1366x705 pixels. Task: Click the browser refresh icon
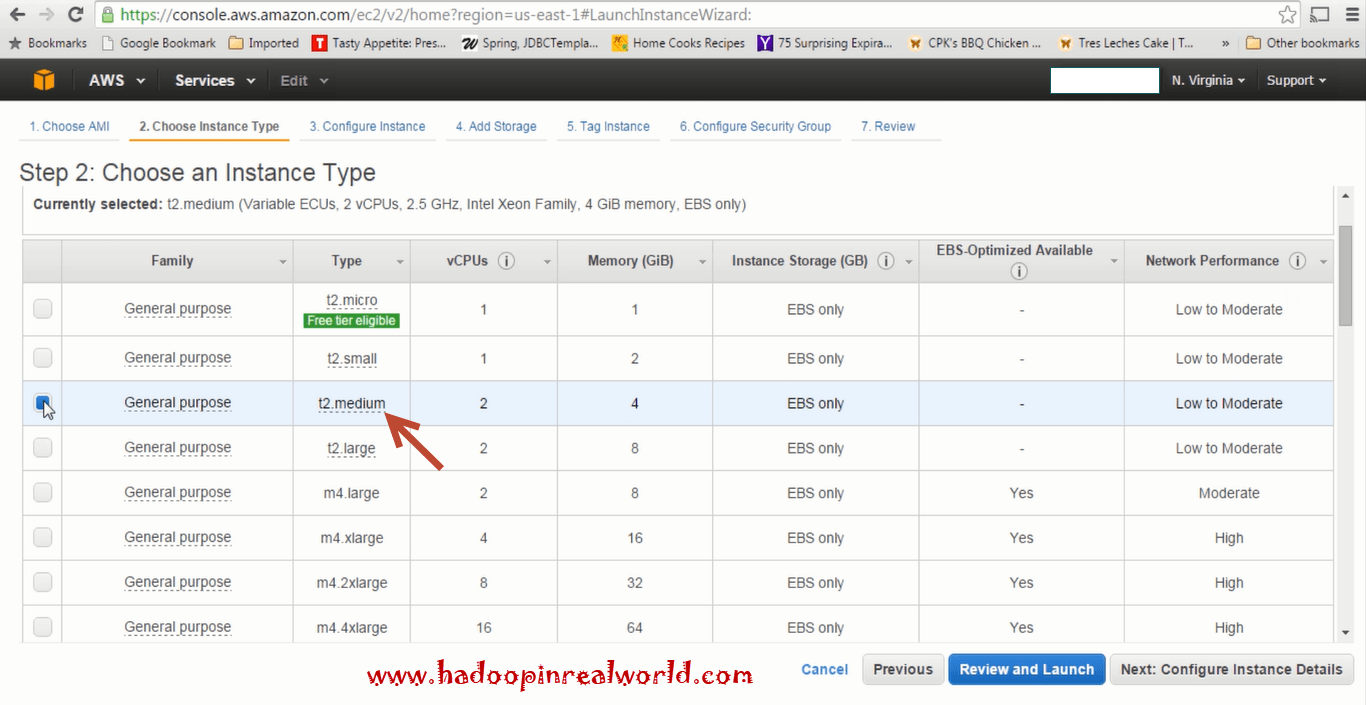coord(76,15)
